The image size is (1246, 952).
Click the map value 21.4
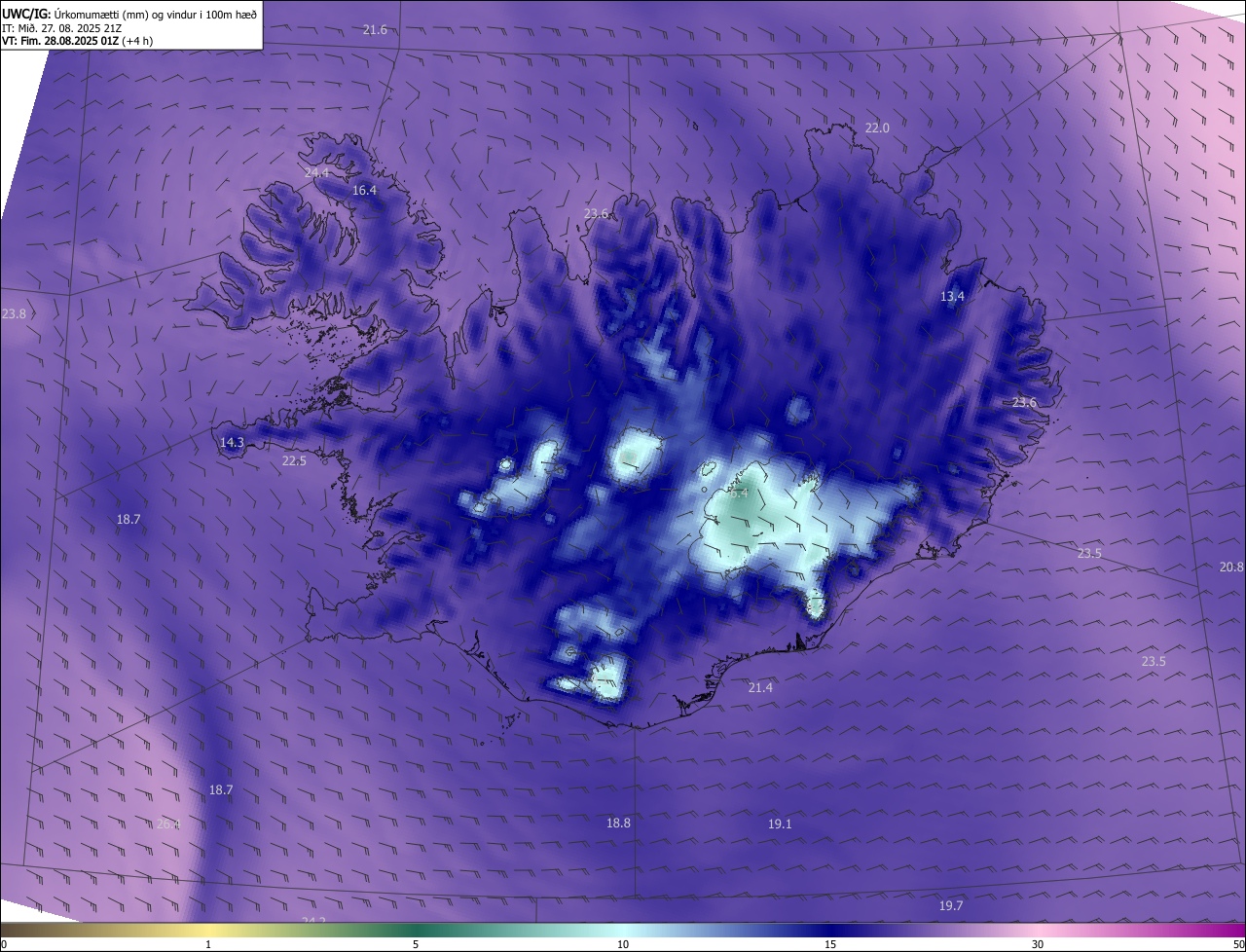click(x=760, y=688)
